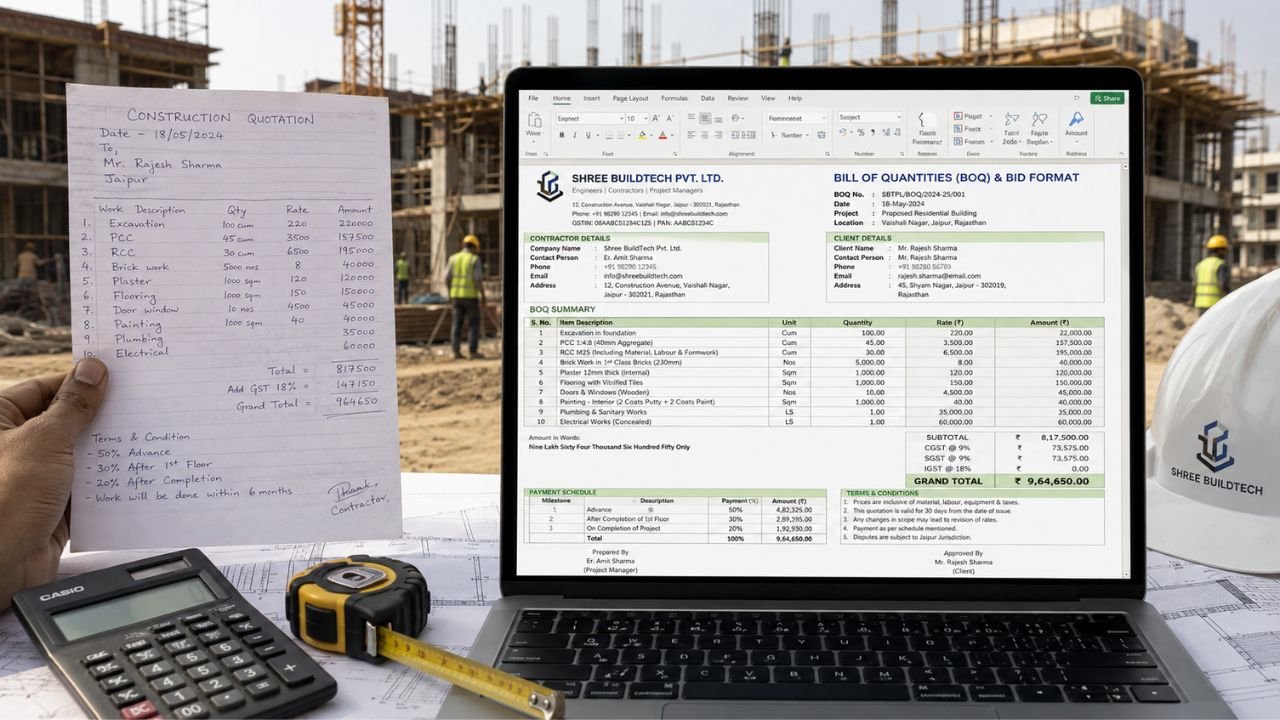Open Conditional Formatting large button

[x=928, y=129]
